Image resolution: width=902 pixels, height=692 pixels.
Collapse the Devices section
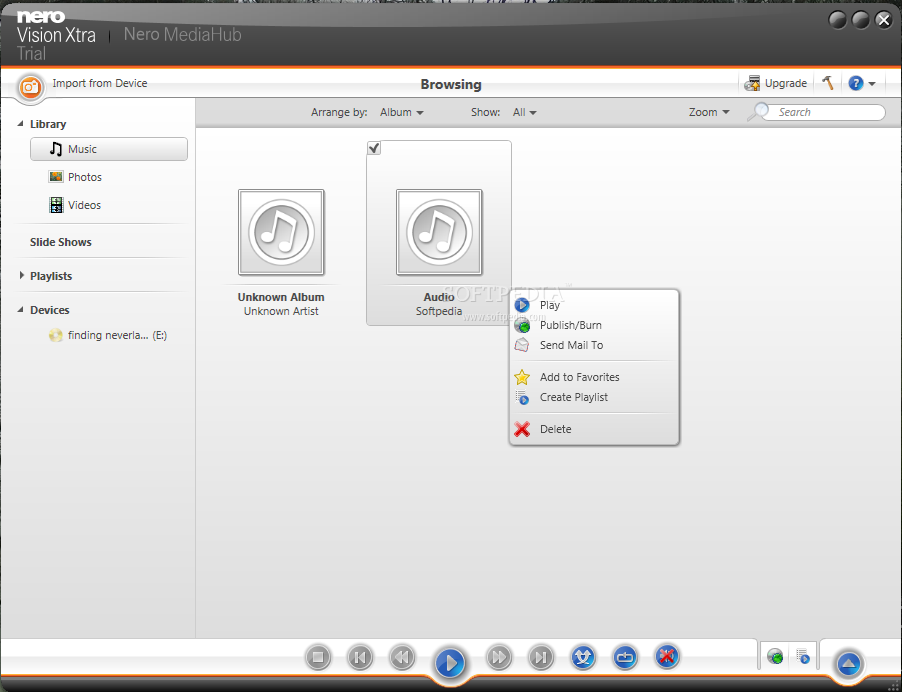21,309
